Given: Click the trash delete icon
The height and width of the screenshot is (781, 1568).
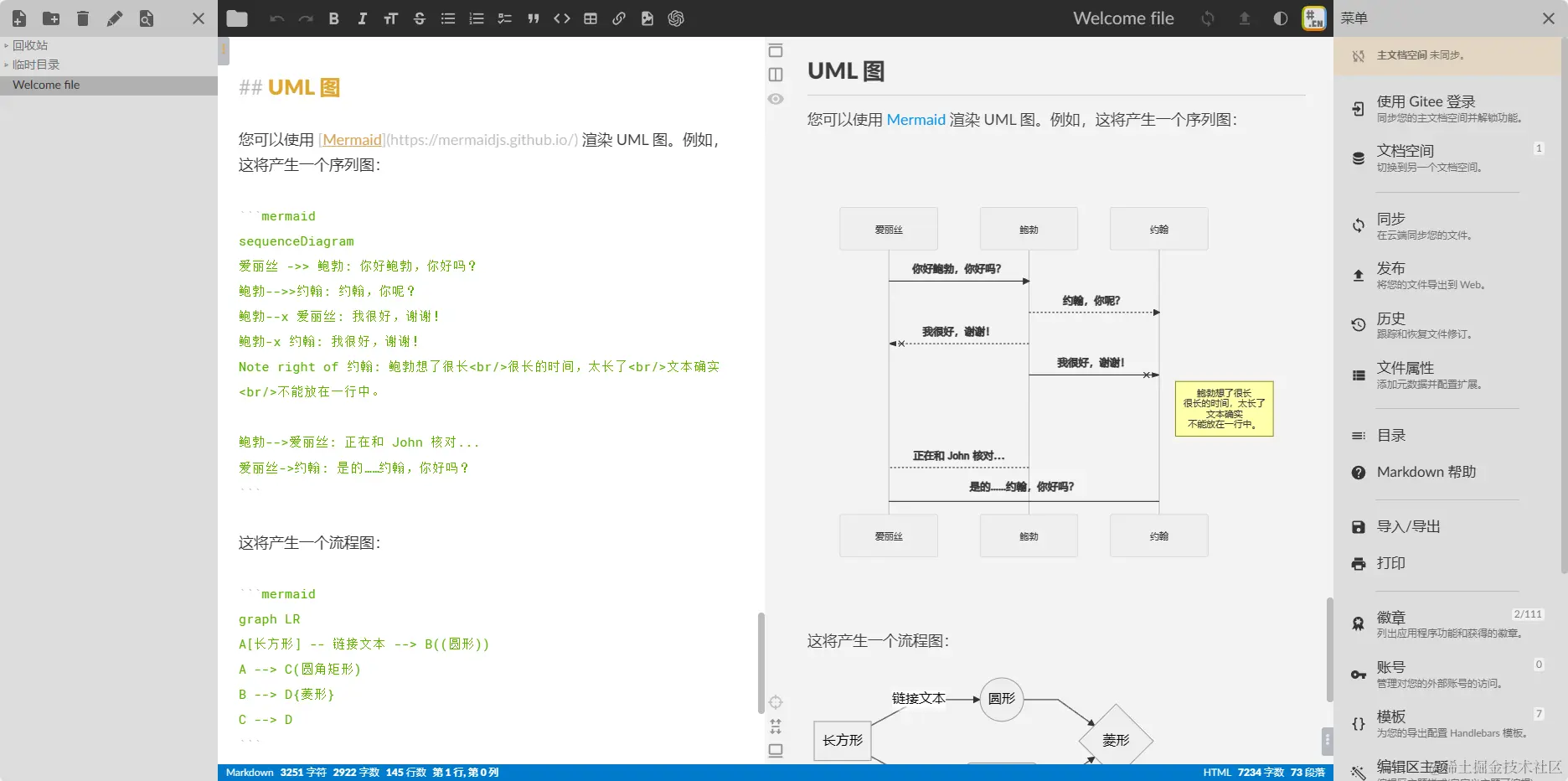Looking at the screenshot, I should [x=83, y=18].
